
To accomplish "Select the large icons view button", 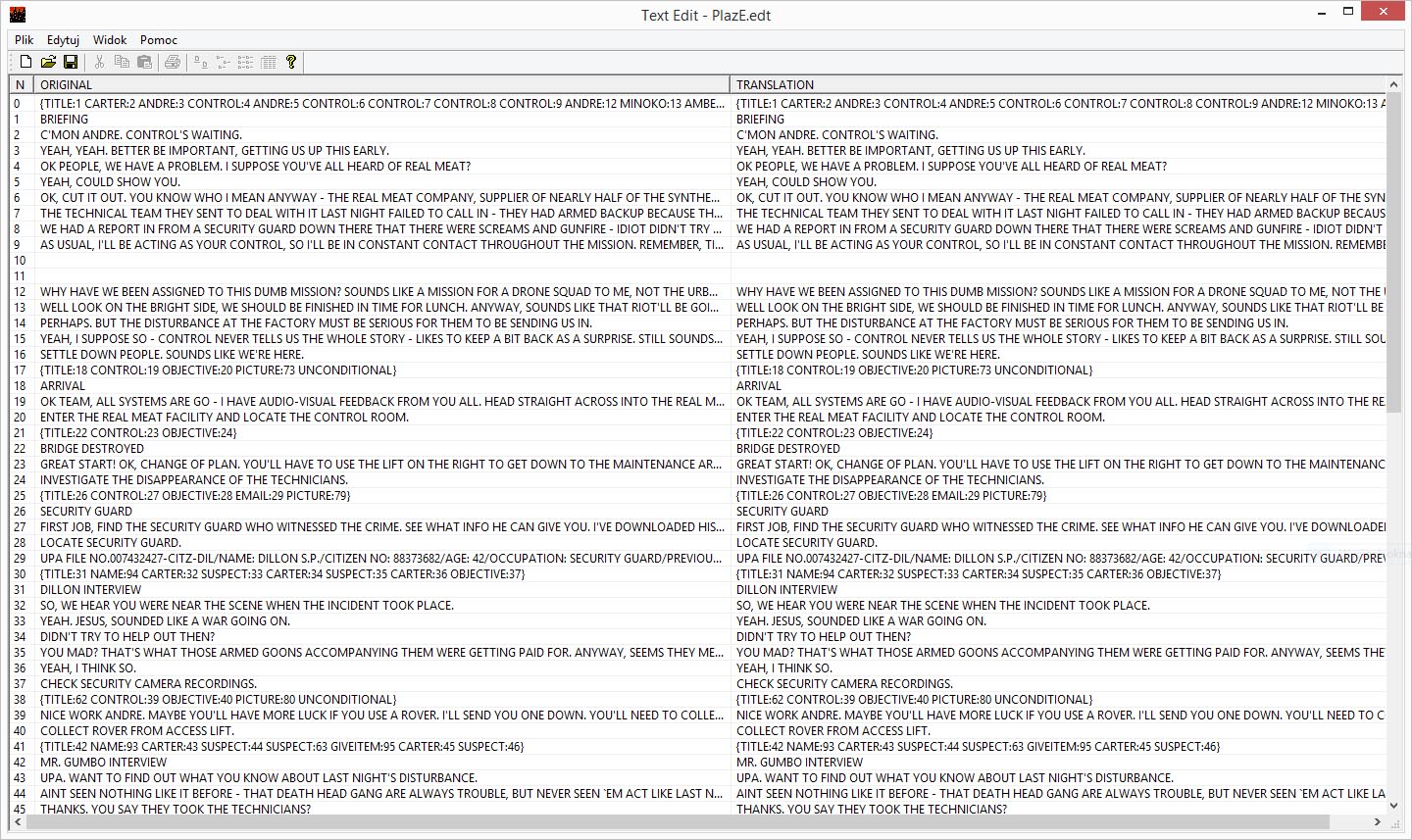I will (201, 62).
